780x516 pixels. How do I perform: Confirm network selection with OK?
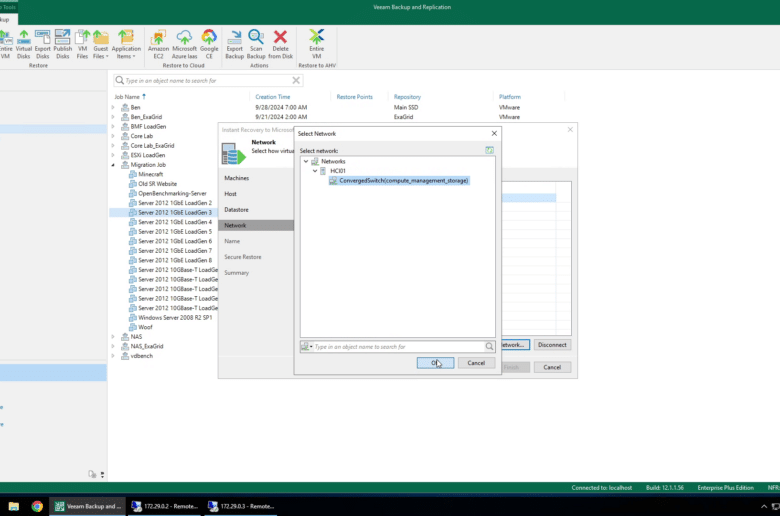coord(435,363)
